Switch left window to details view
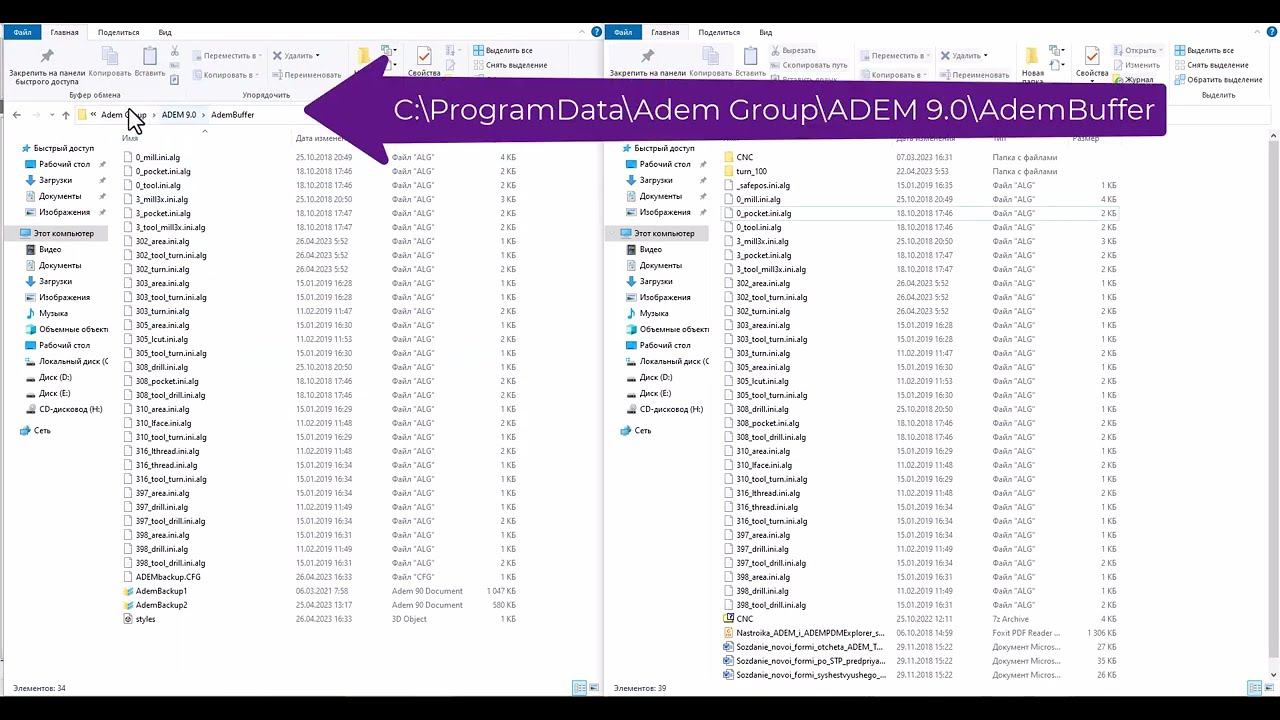 578,688
